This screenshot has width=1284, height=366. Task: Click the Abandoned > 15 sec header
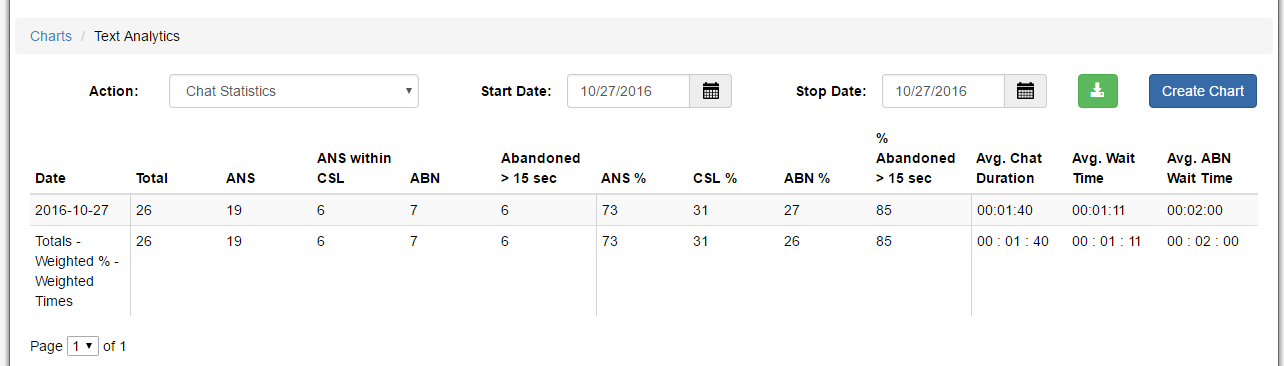click(x=540, y=168)
